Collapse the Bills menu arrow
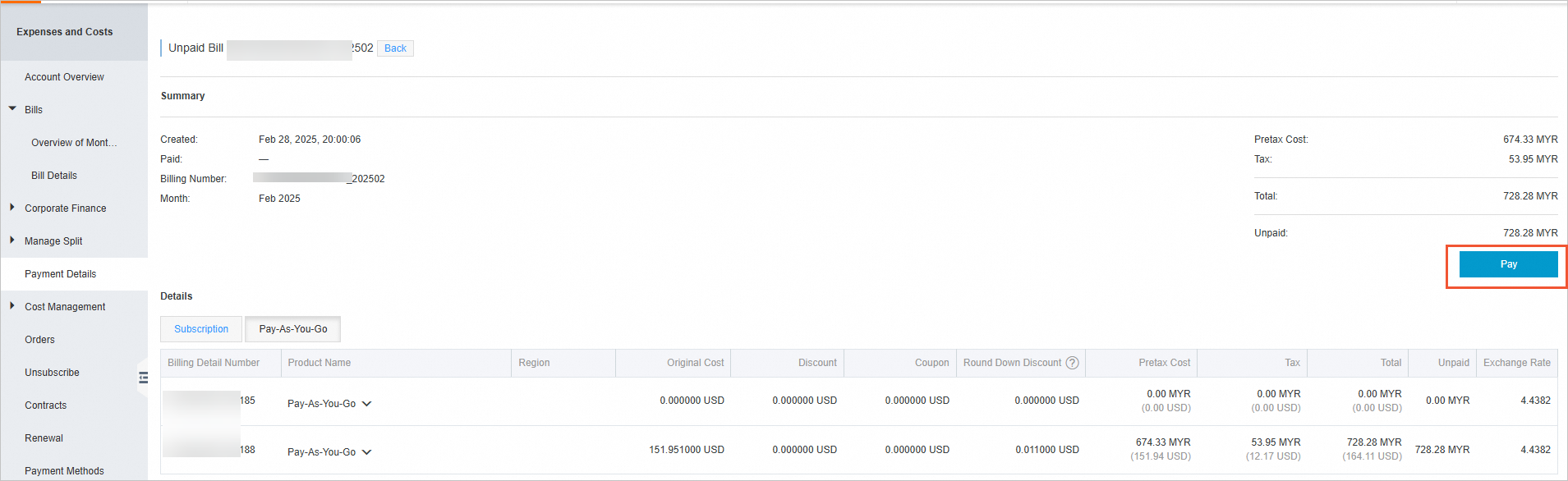1568x481 pixels. 12,109
